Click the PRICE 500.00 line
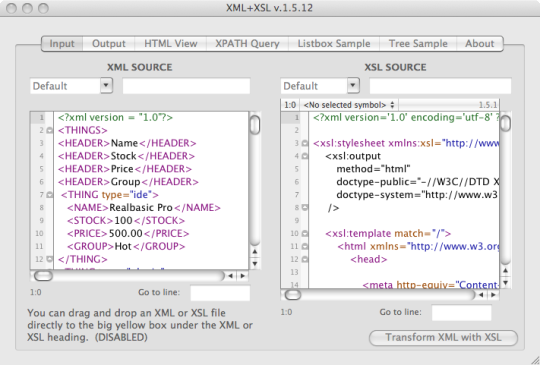This screenshot has width=540, height=365. 128,233
